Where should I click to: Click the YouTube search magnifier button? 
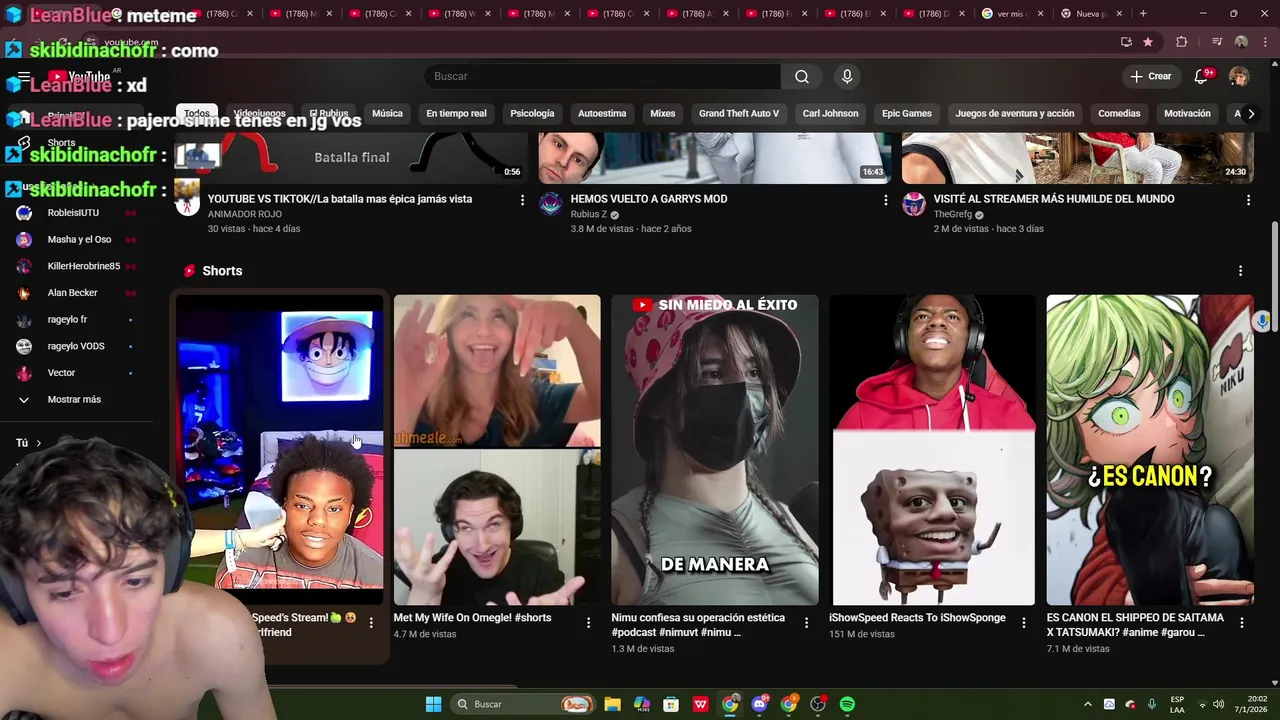(802, 77)
